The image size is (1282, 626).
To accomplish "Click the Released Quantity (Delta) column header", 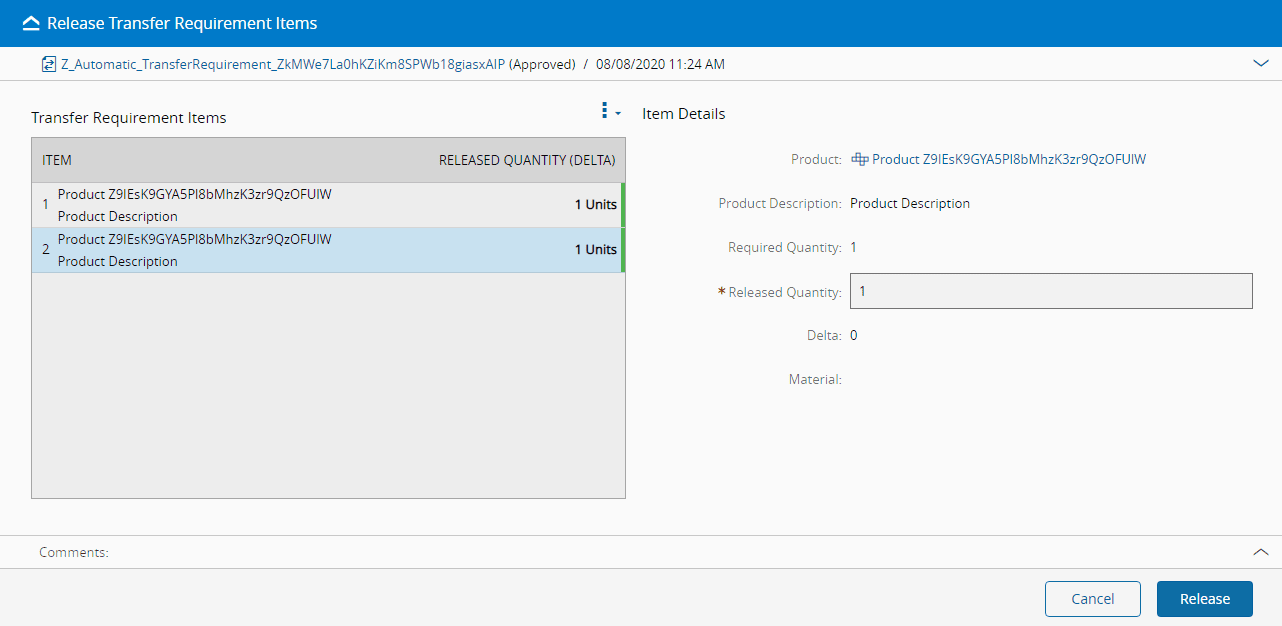I will point(527,160).
